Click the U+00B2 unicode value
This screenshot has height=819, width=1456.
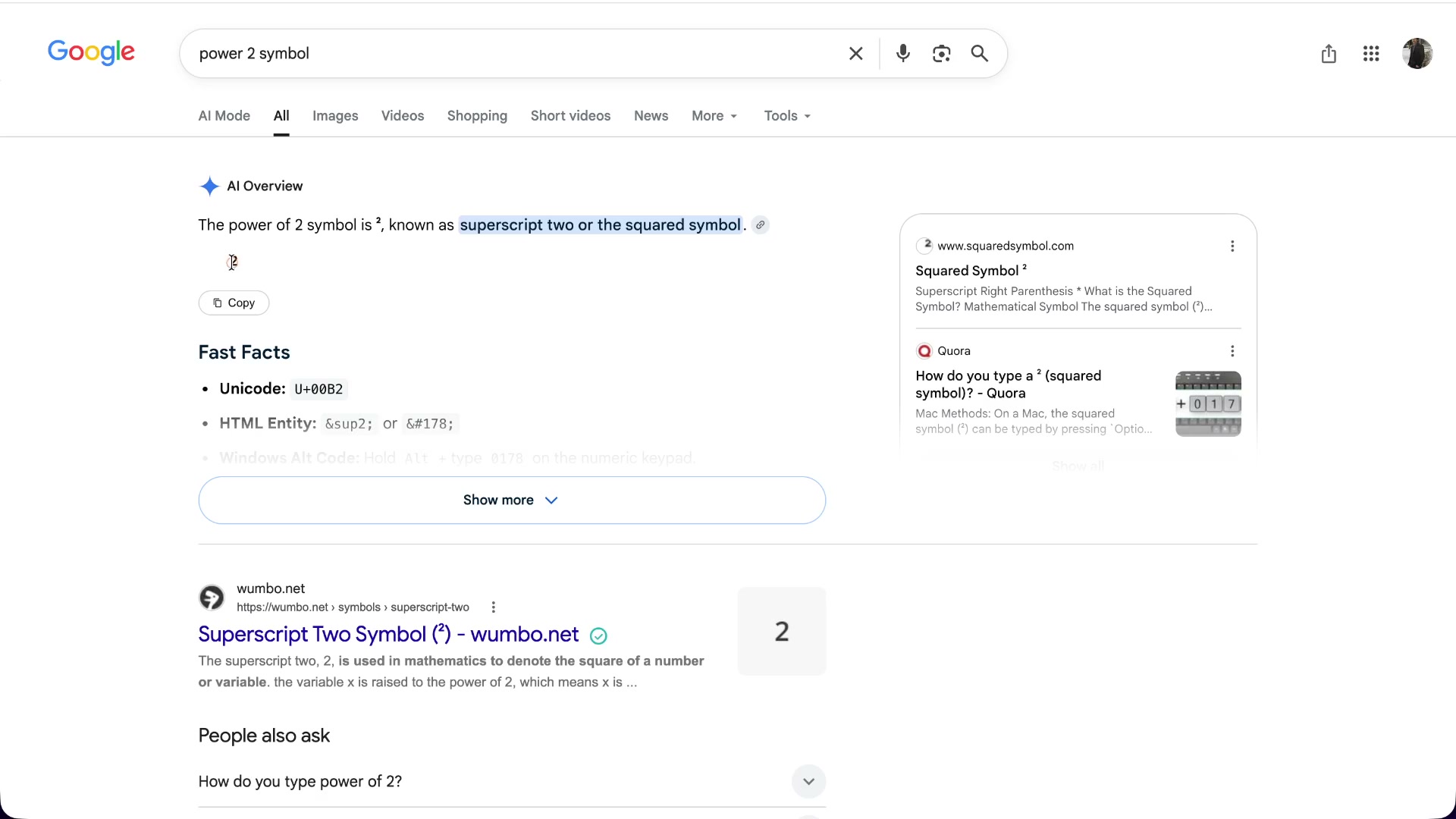pyautogui.click(x=318, y=390)
